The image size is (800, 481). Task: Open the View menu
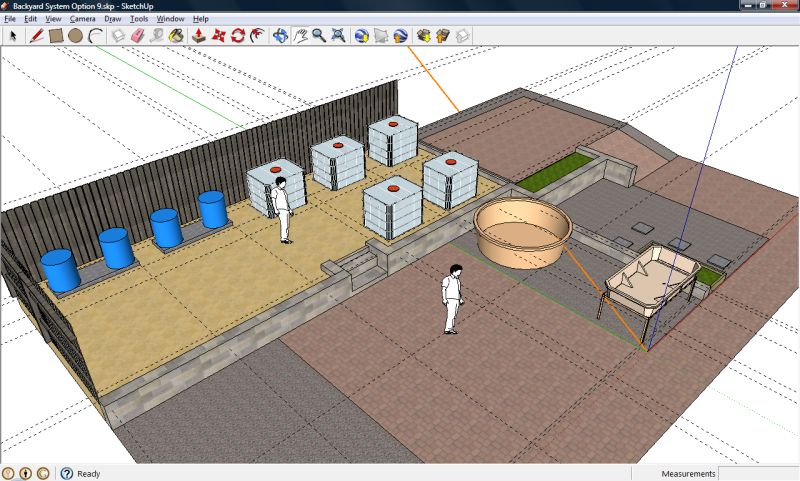tap(53, 19)
